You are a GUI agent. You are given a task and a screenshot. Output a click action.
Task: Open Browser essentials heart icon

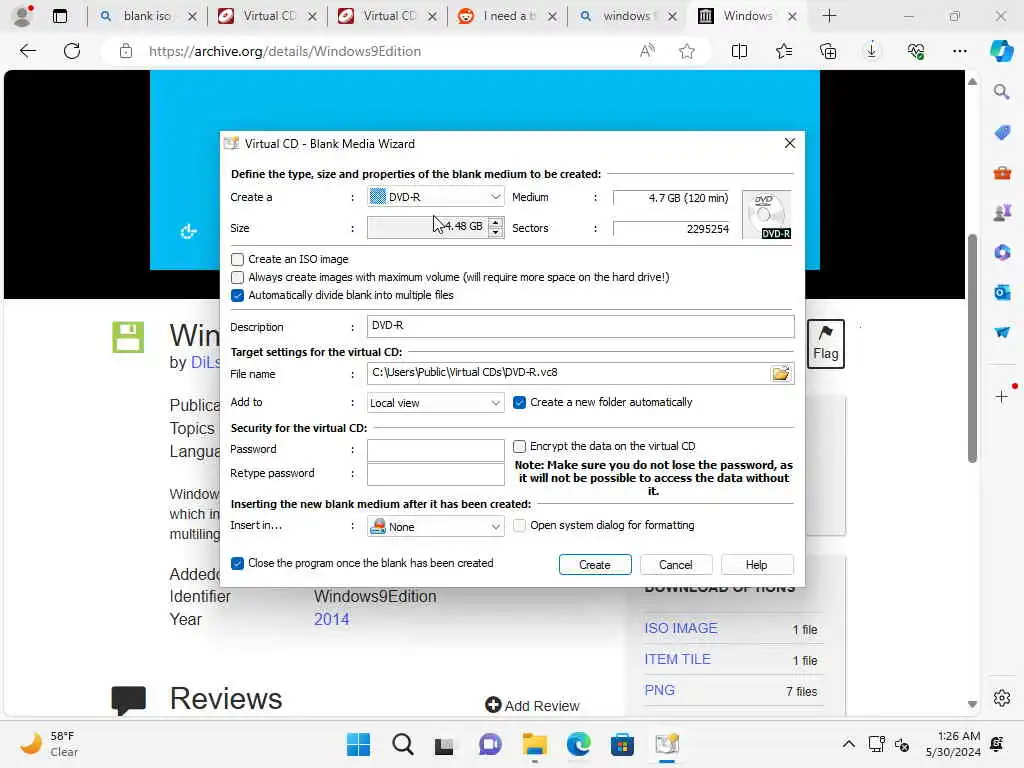point(916,51)
